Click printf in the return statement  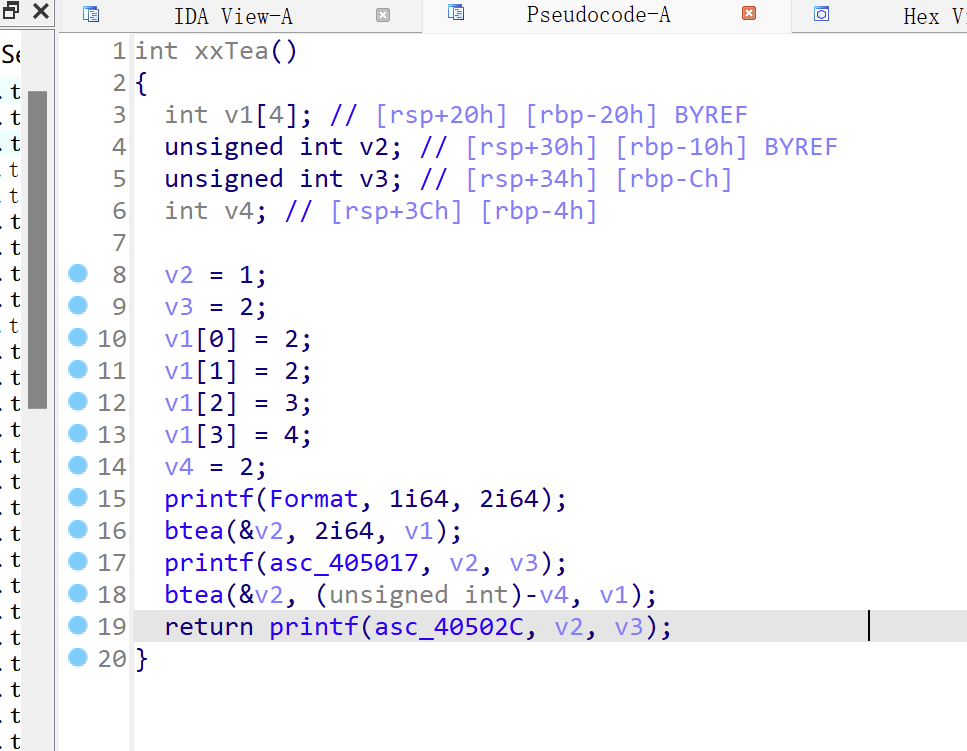pos(314,627)
